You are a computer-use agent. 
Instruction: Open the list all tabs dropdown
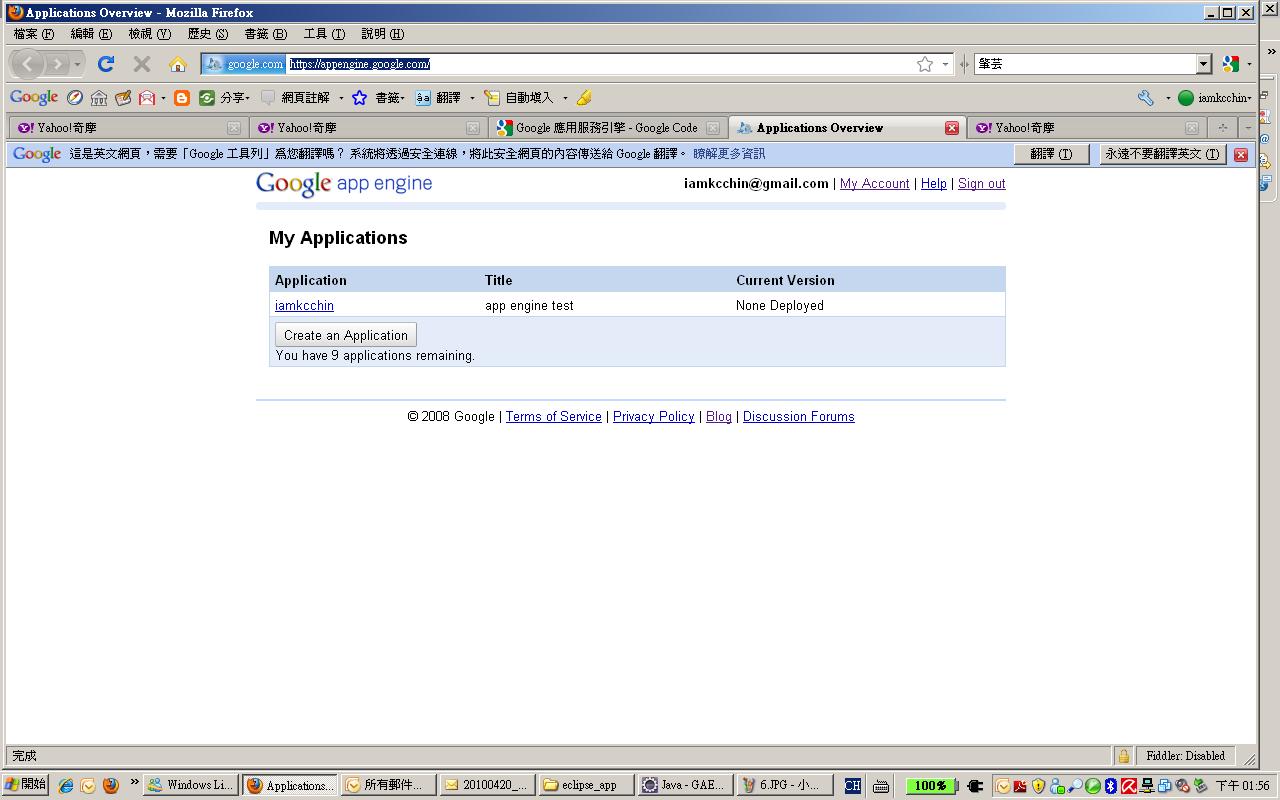point(1247,128)
